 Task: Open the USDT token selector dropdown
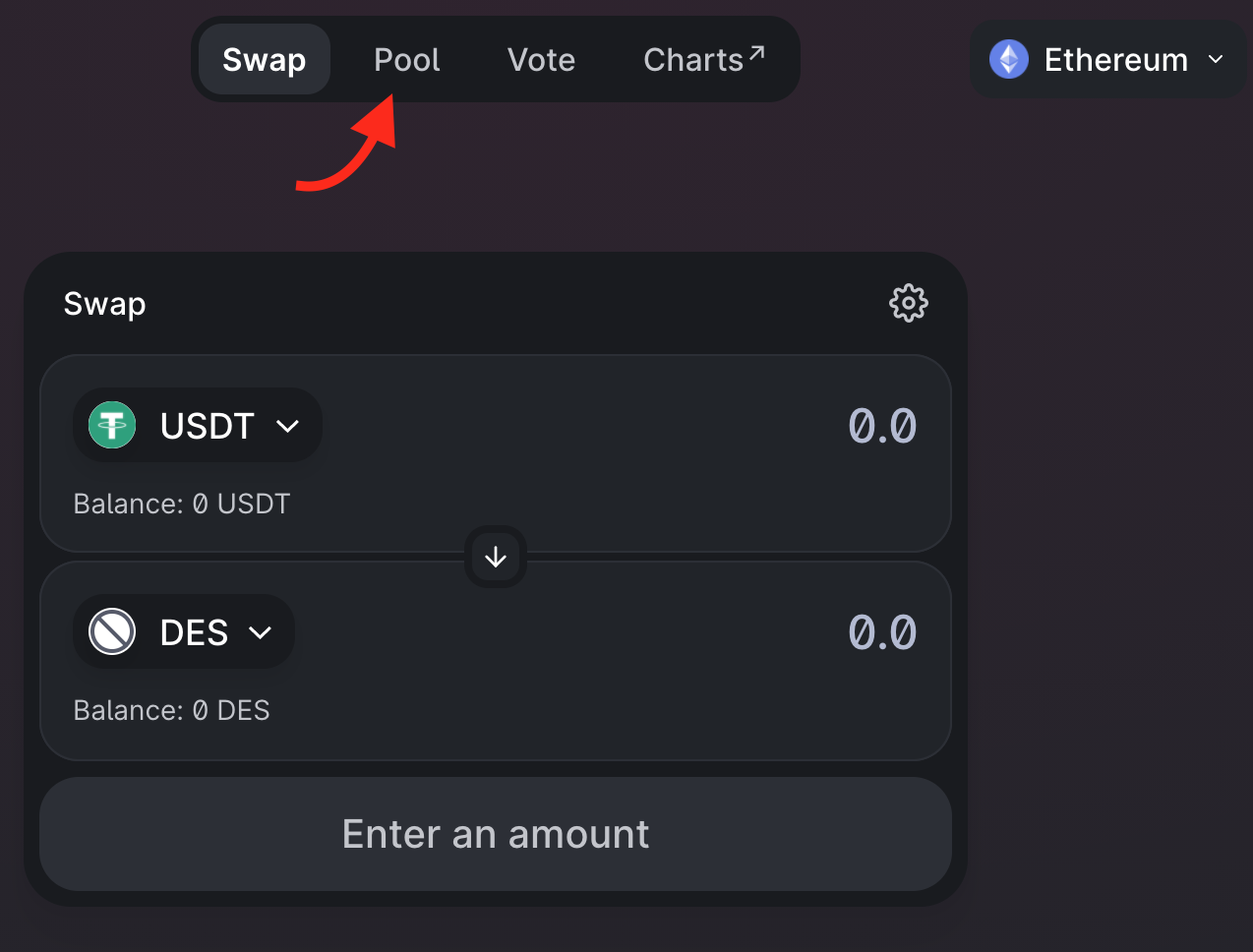coord(198,426)
